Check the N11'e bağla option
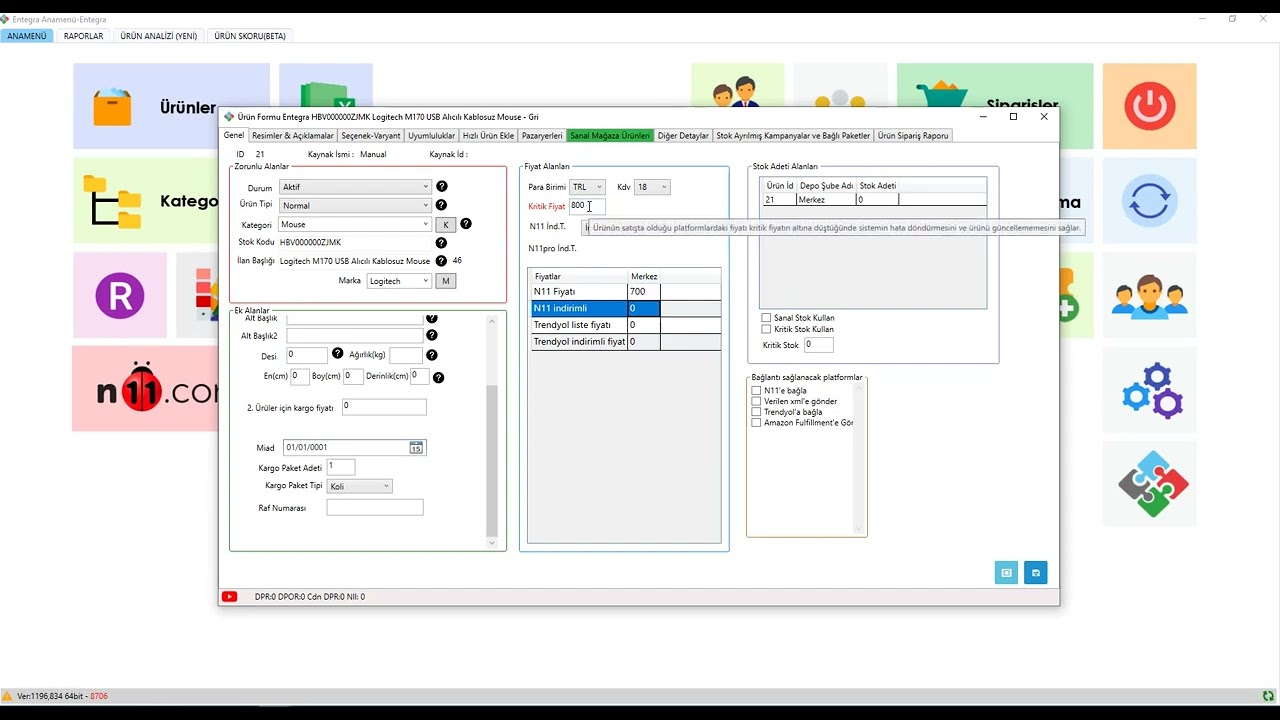The image size is (1280, 720). coord(757,391)
